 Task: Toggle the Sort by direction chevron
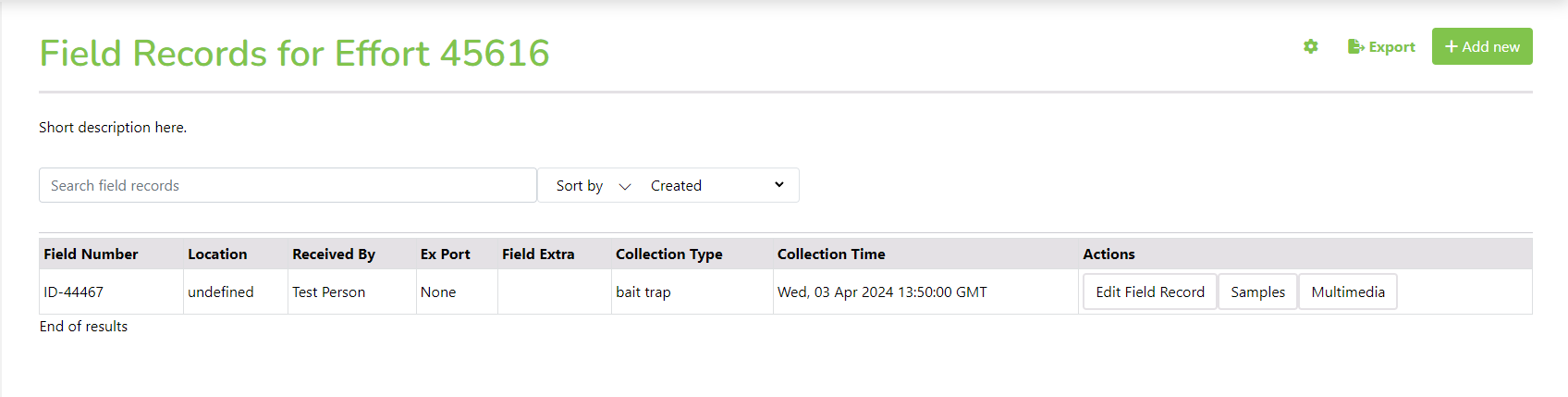pos(625,186)
